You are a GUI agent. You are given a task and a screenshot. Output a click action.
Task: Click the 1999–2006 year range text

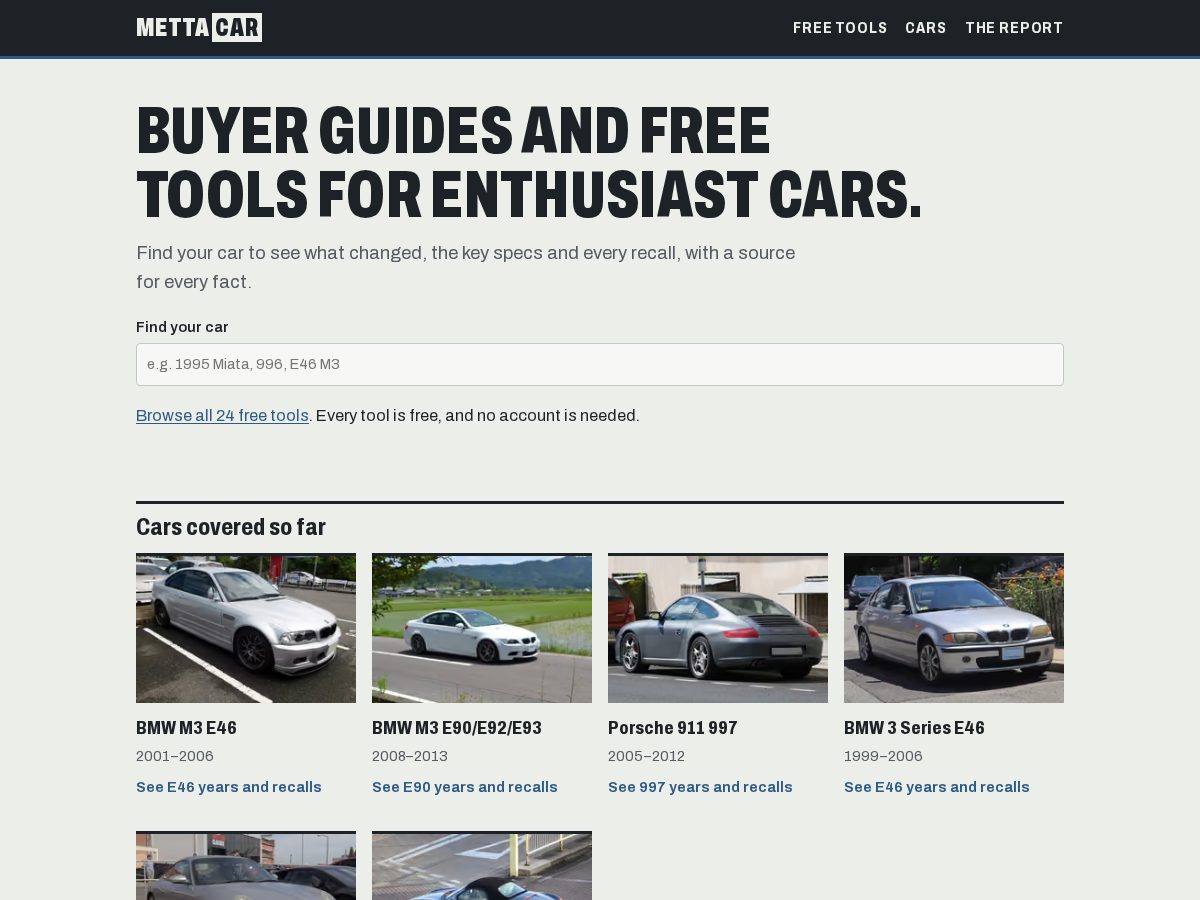tap(883, 756)
